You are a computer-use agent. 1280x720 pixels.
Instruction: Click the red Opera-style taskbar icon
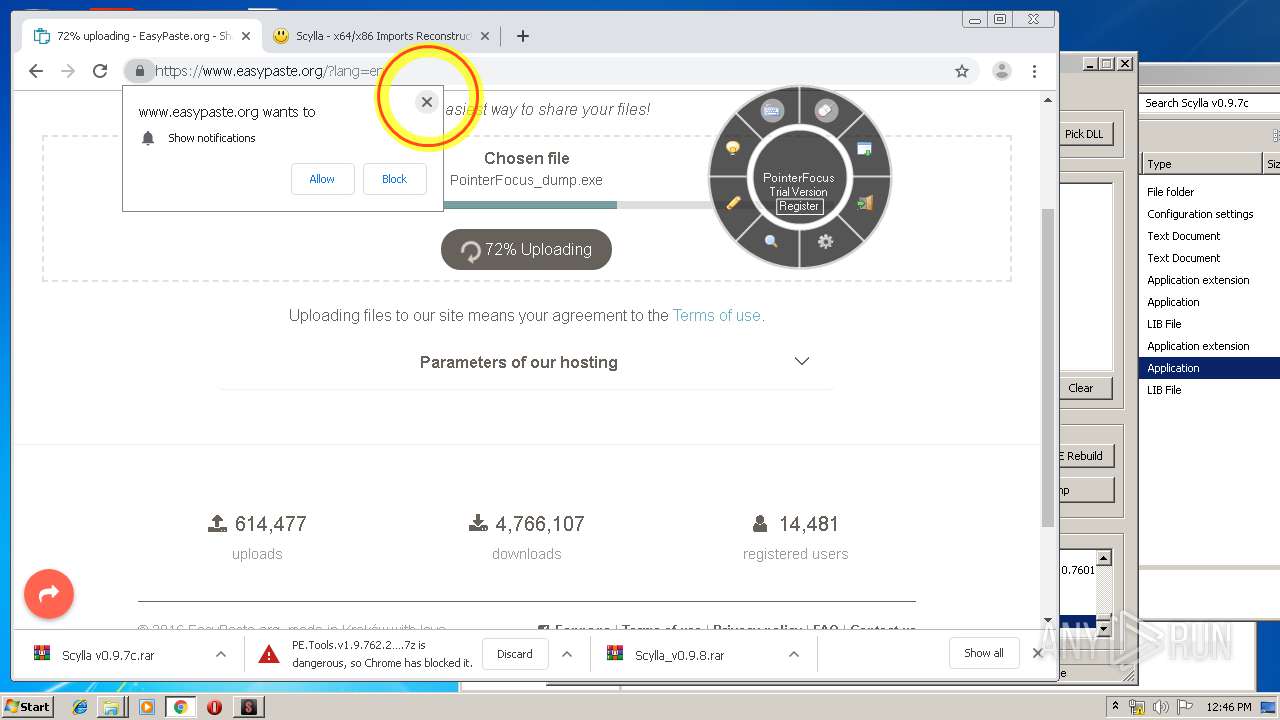click(x=214, y=707)
